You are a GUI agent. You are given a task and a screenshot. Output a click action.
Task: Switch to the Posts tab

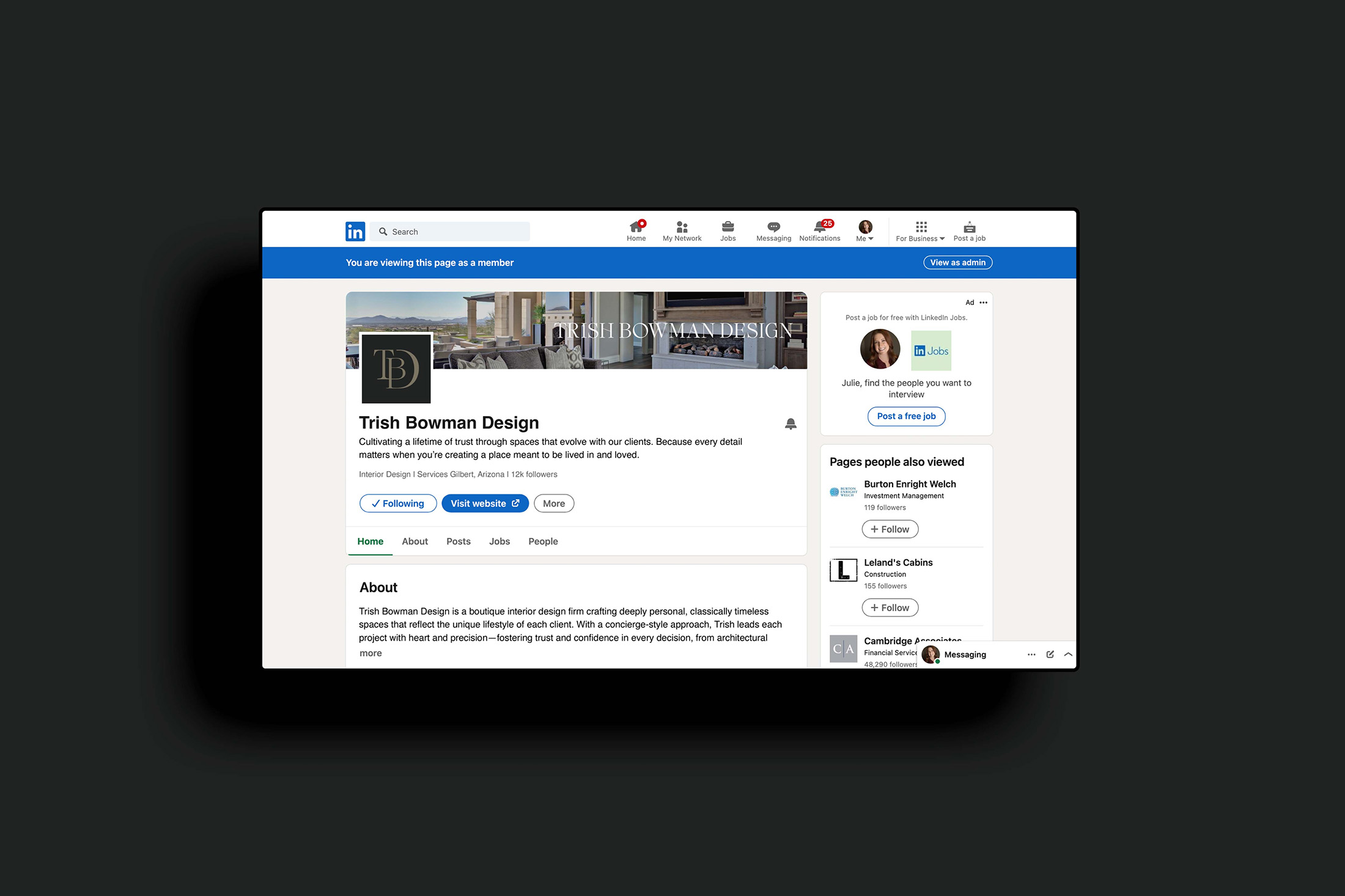pos(459,542)
